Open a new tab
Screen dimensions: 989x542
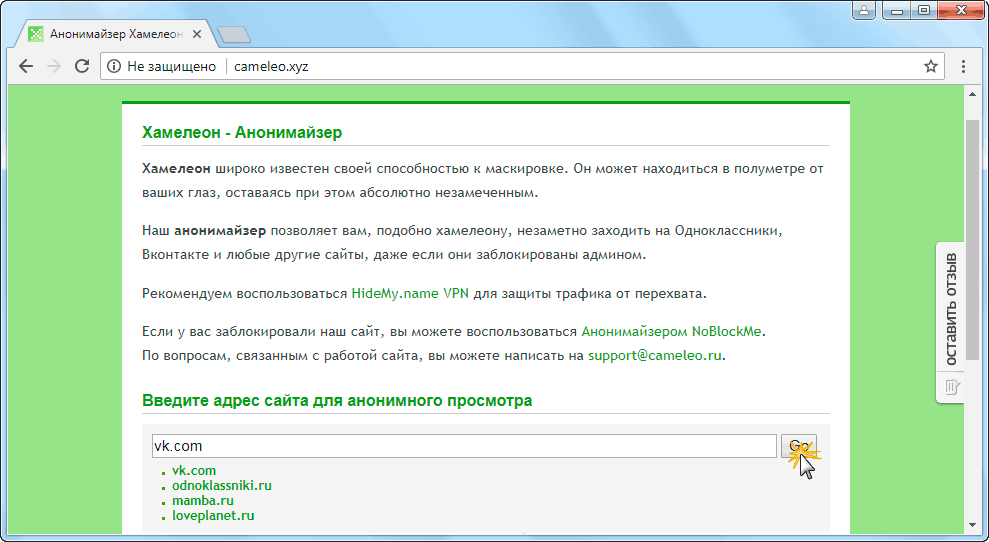[x=234, y=35]
